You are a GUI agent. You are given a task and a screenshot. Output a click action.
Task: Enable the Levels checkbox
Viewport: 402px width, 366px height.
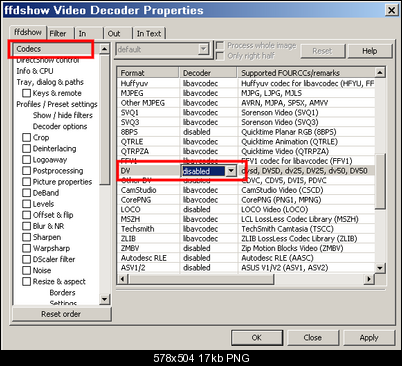[26, 204]
